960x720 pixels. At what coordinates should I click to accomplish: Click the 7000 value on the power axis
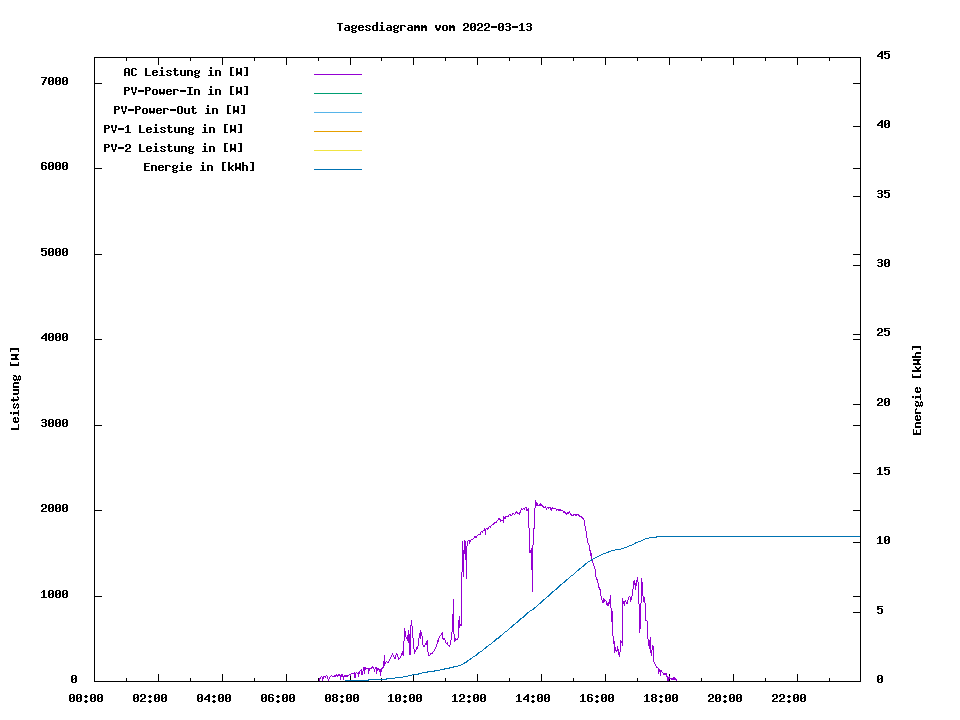54,81
